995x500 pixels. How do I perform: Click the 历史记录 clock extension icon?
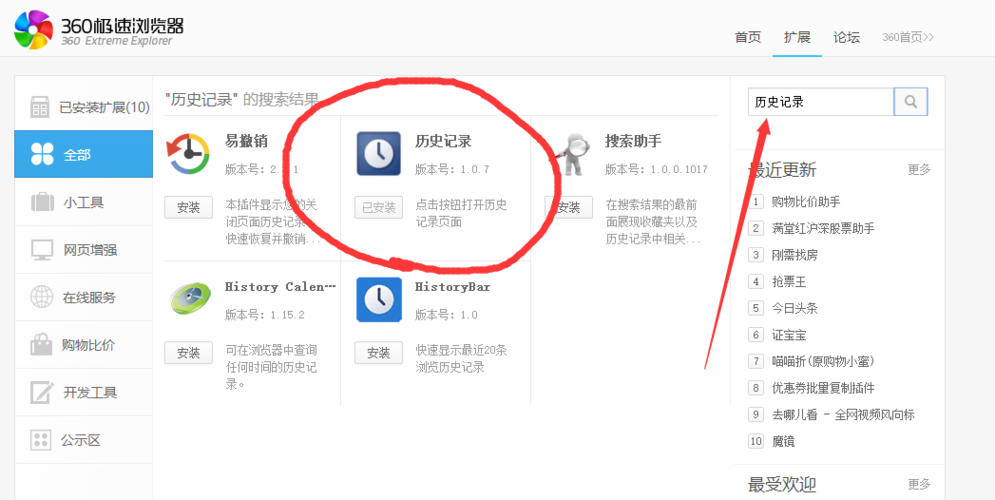click(x=379, y=154)
